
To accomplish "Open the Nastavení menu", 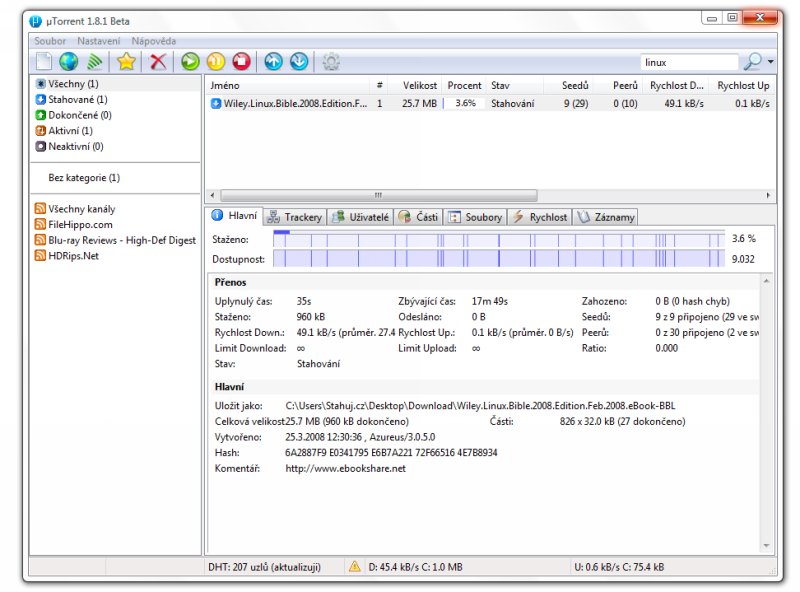I will (x=99, y=41).
